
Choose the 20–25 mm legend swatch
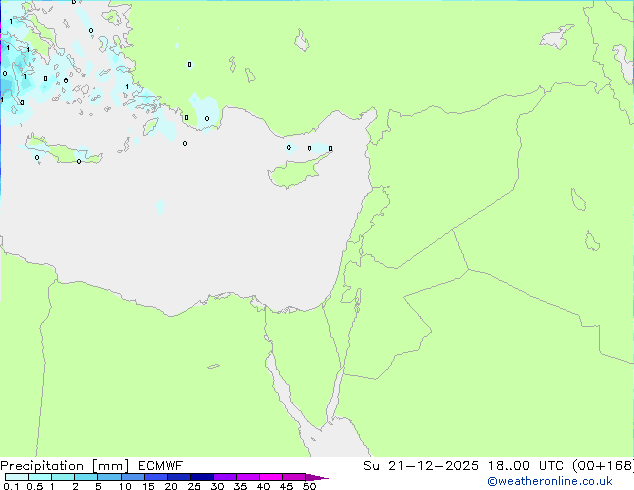click(179, 477)
